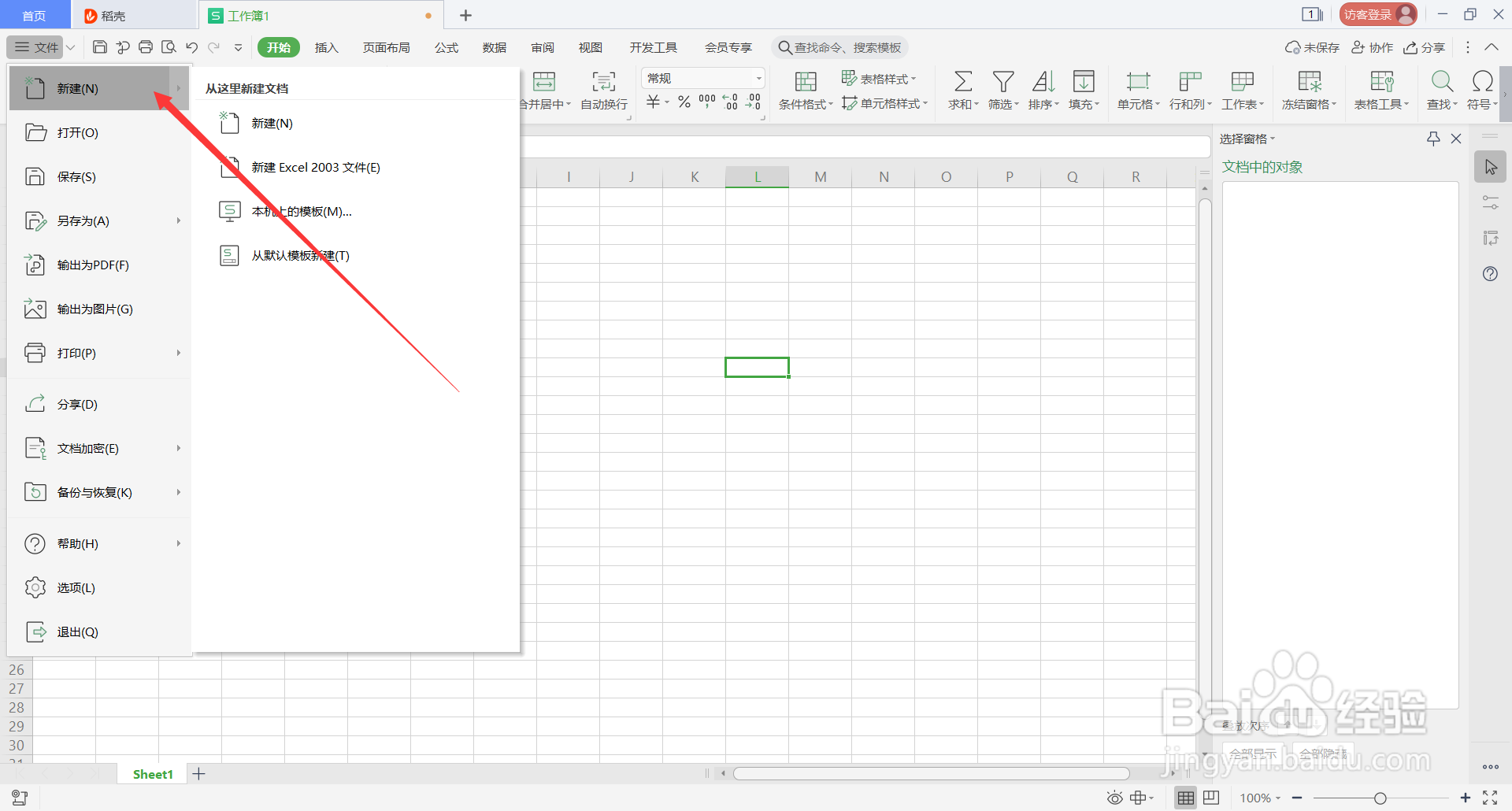This screenshot has width=1512, height=811.
Task: Switch to the 插入 ribbon tab
Action: pyautogui.click(x=326, y=47)
